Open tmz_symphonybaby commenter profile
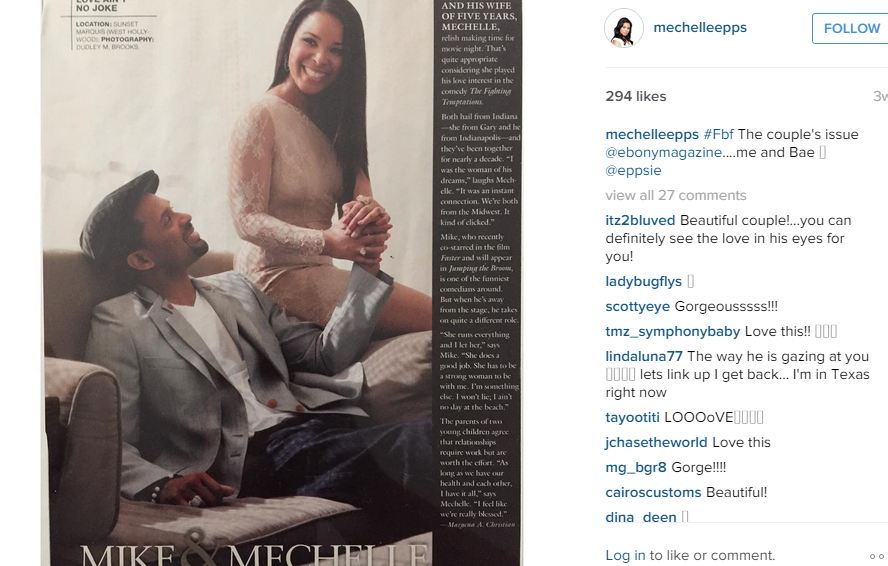The image size is (888, 566). point(673,331)
